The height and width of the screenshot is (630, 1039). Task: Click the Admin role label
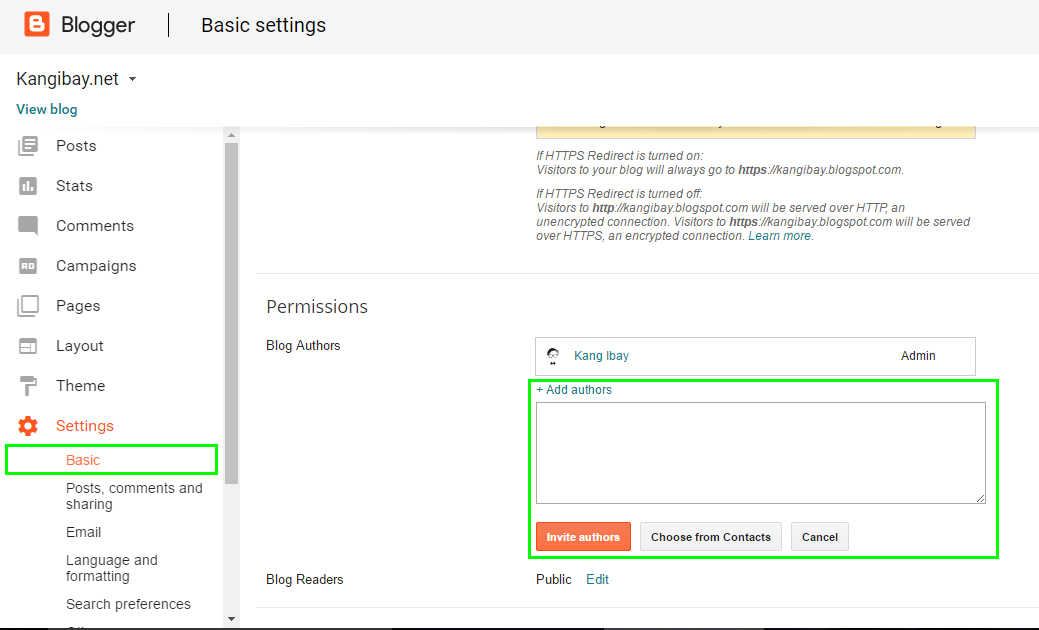point(918,356)
